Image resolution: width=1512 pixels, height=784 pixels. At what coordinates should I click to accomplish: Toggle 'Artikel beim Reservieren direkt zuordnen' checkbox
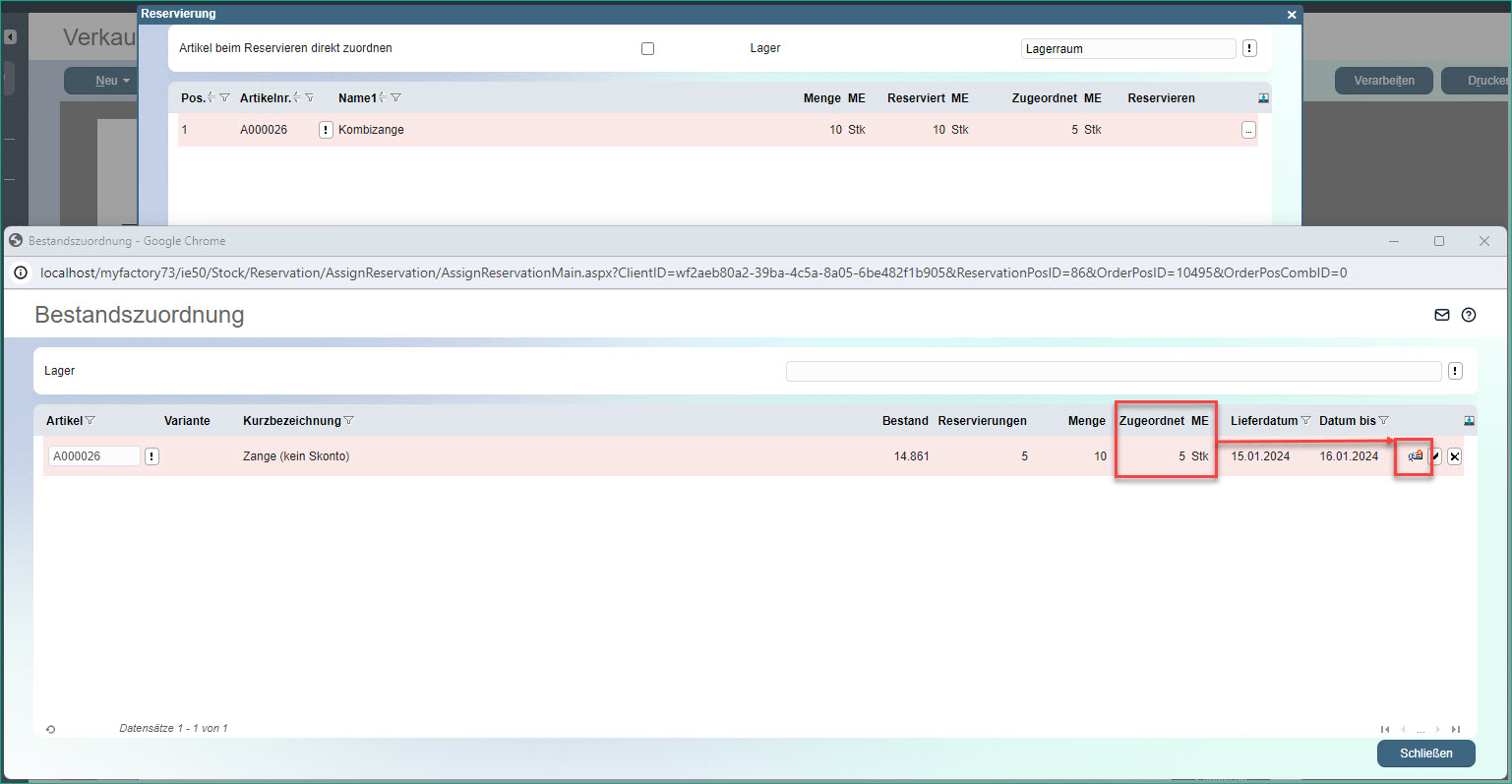[647, 48]
